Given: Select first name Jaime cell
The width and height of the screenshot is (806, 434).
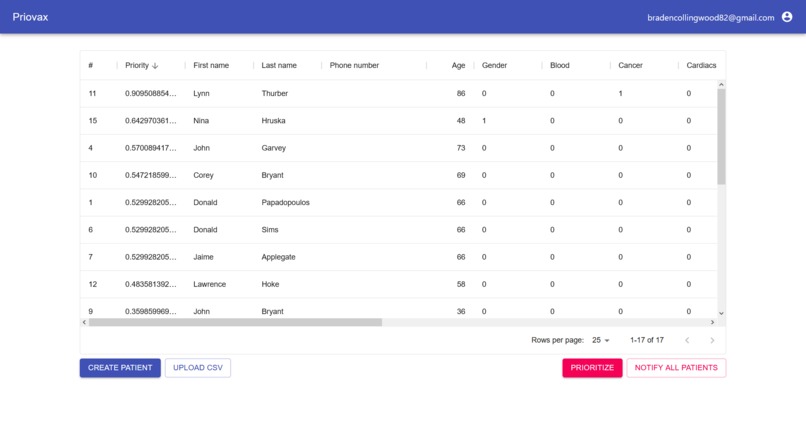Looking at the screenshot, I should point(203,257).
